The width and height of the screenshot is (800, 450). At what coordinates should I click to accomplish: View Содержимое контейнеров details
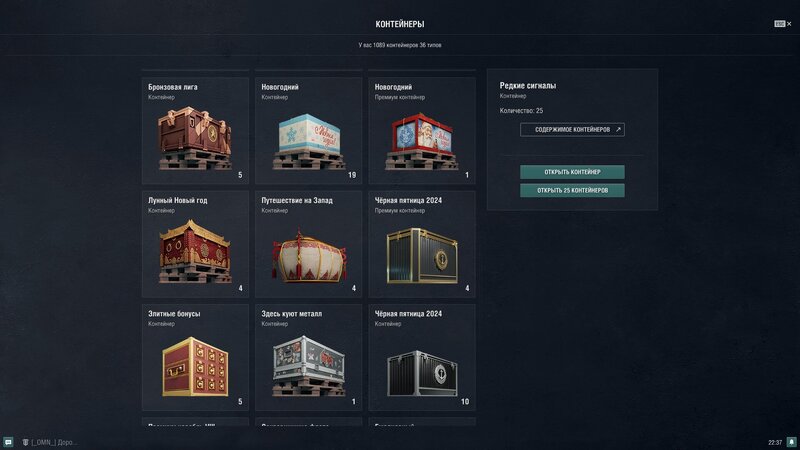tap(572, 130)
